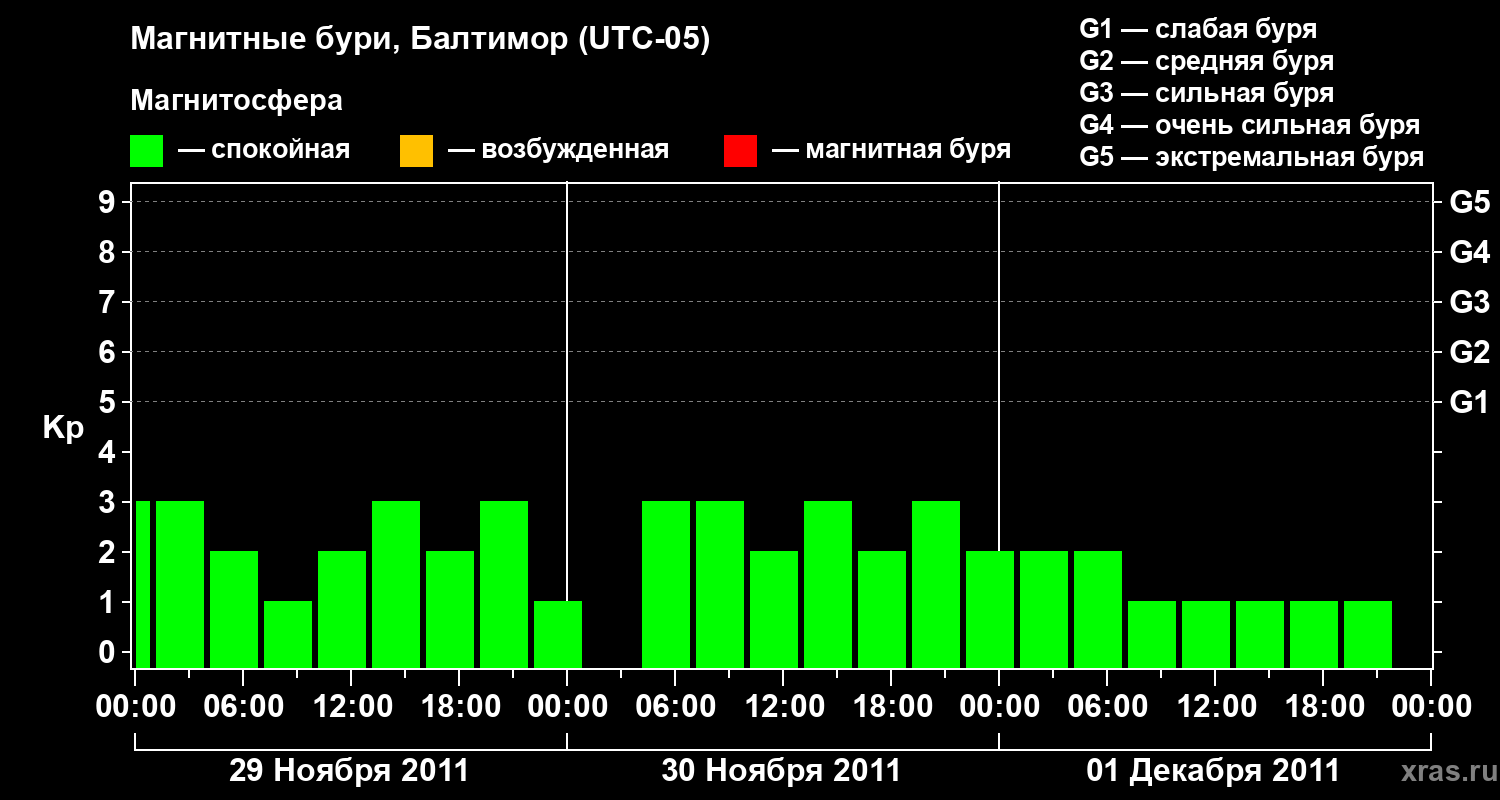Screen dimensions: 1500x800
Task: Click the Kp 3 bar just after 12:00 on 29 Ноября
Action: point(396,584)
